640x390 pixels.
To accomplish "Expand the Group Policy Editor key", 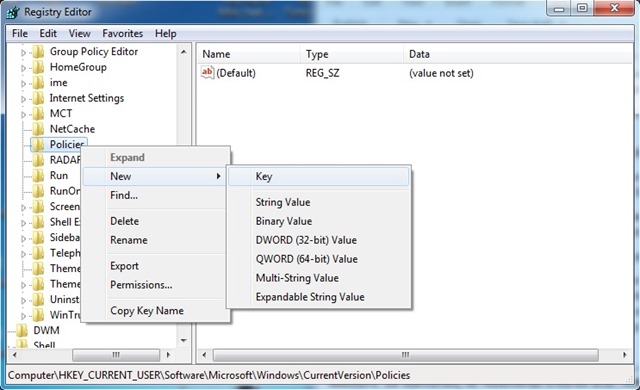I will 23,53.
